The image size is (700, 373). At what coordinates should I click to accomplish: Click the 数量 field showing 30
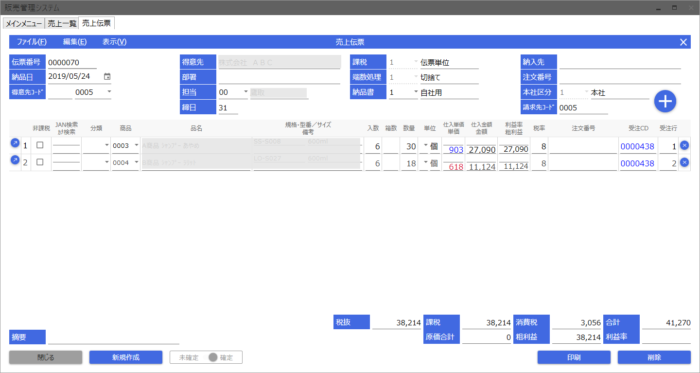tap(409, 146)
